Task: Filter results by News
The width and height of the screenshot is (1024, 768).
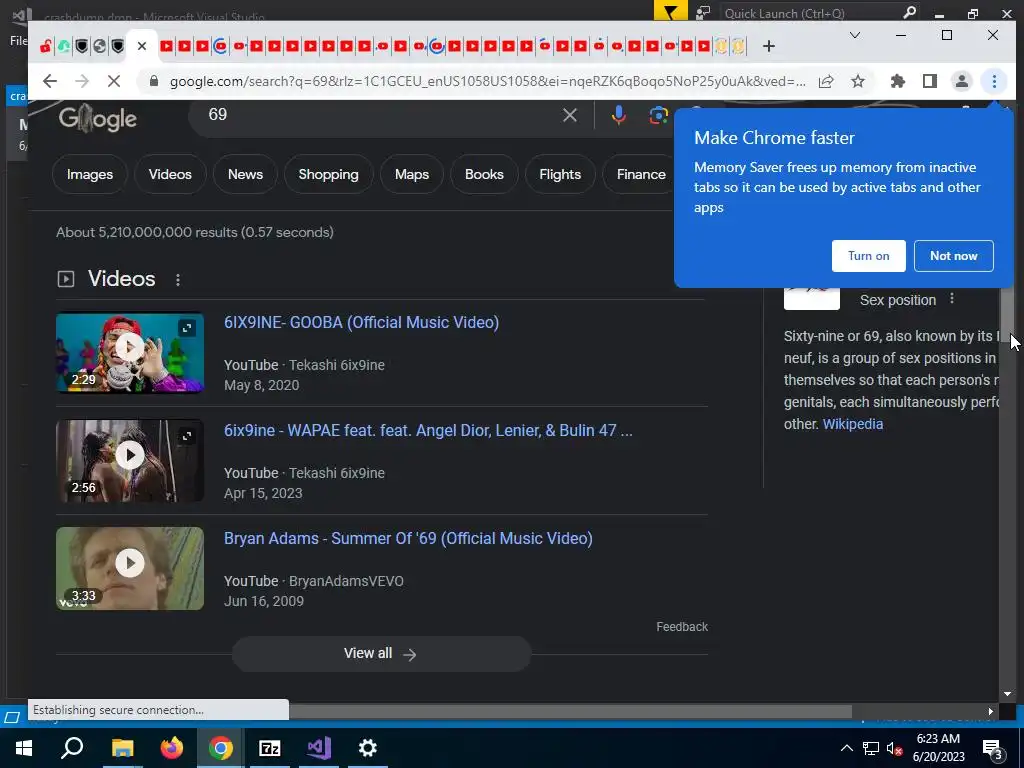Action: point(246,174)
